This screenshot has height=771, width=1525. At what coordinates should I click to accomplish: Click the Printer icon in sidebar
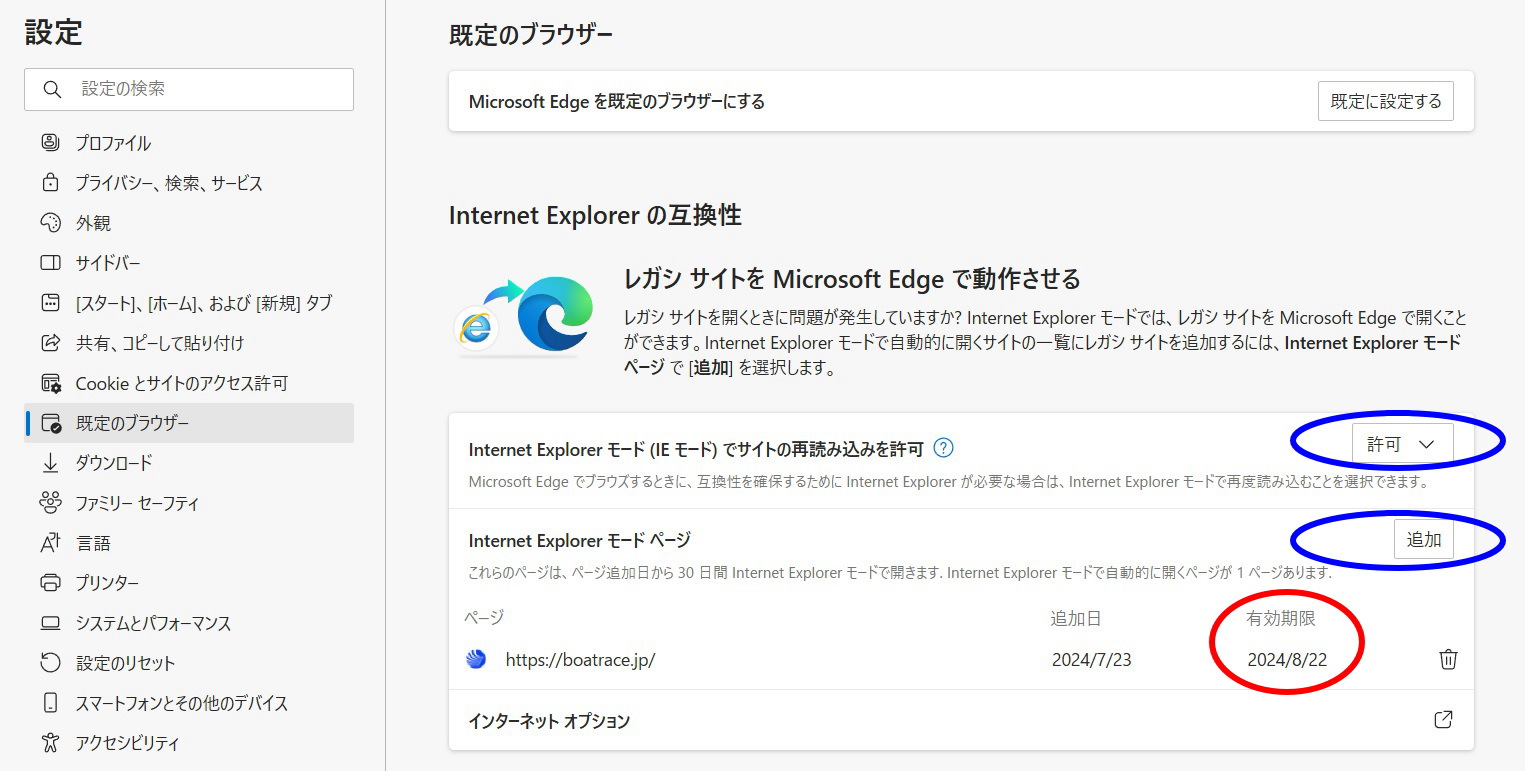point(50,583)
